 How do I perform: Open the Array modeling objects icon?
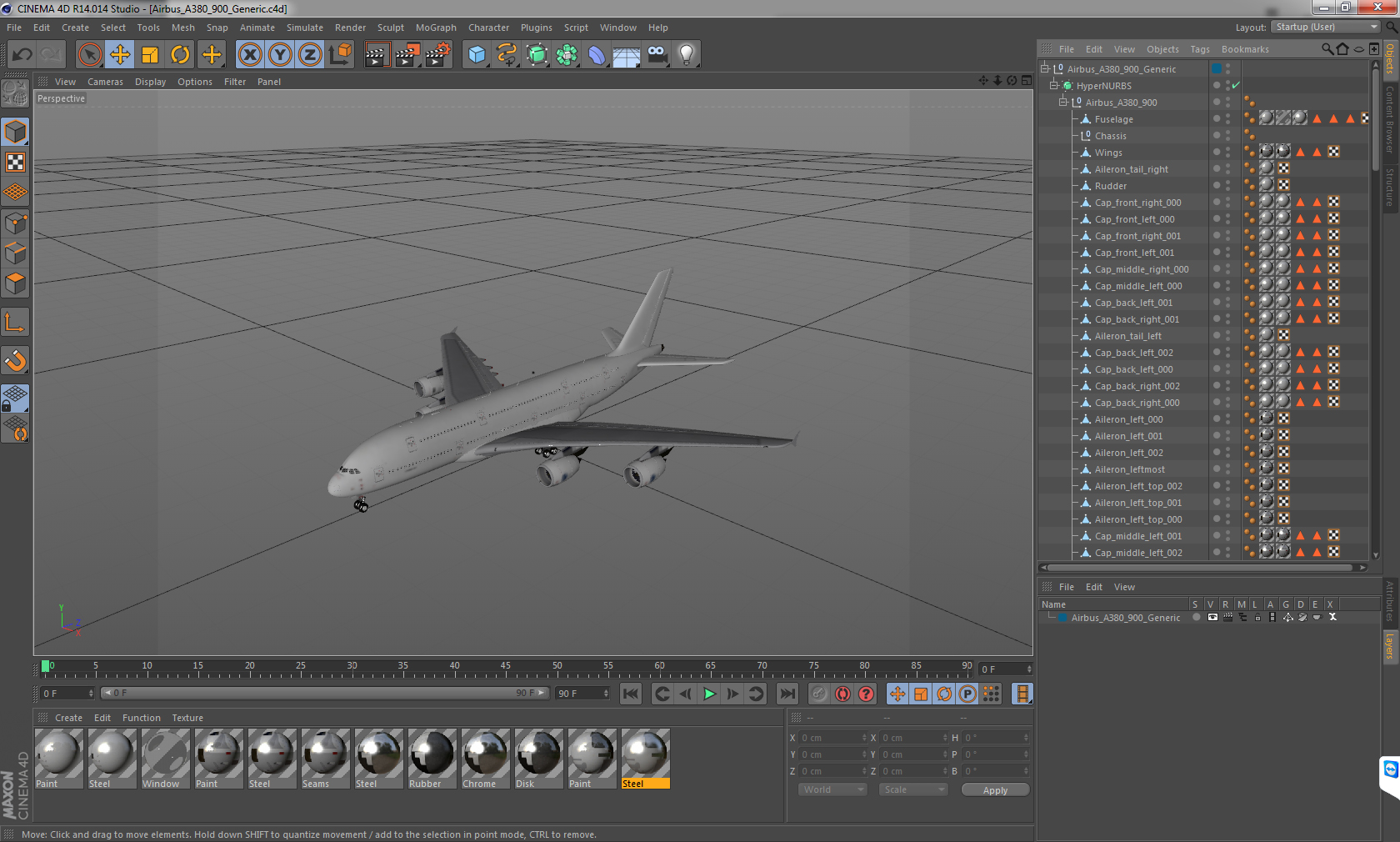coord(567,55)
